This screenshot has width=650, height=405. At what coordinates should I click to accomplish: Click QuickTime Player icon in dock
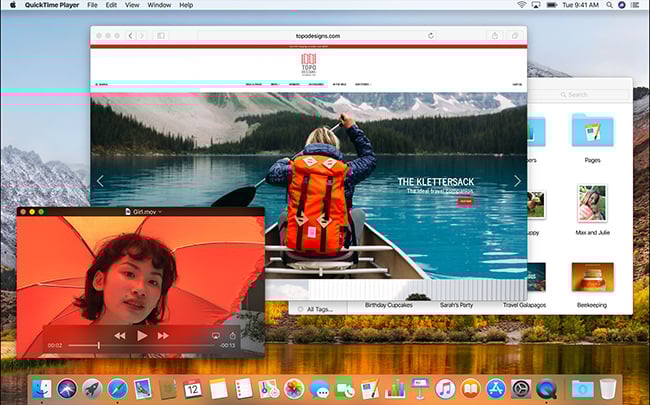(x=547, y=389)
